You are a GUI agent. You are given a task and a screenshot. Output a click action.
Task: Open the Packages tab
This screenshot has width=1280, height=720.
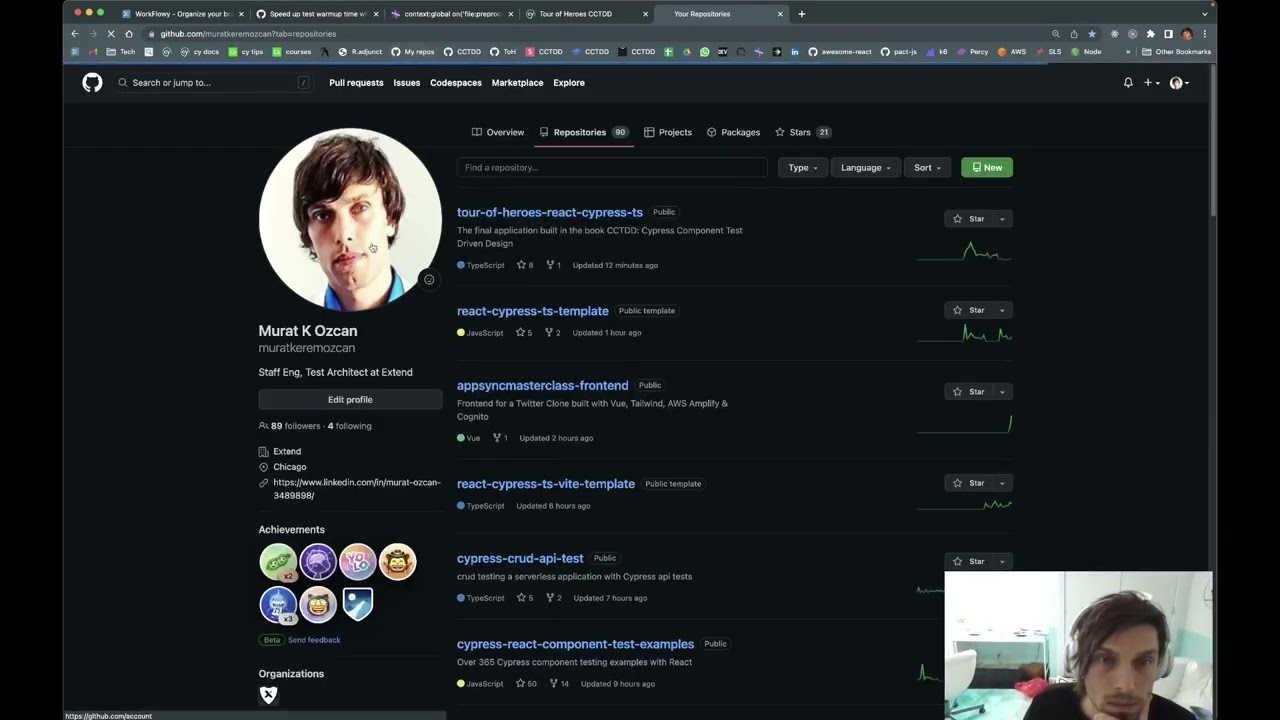pos(734,132)
